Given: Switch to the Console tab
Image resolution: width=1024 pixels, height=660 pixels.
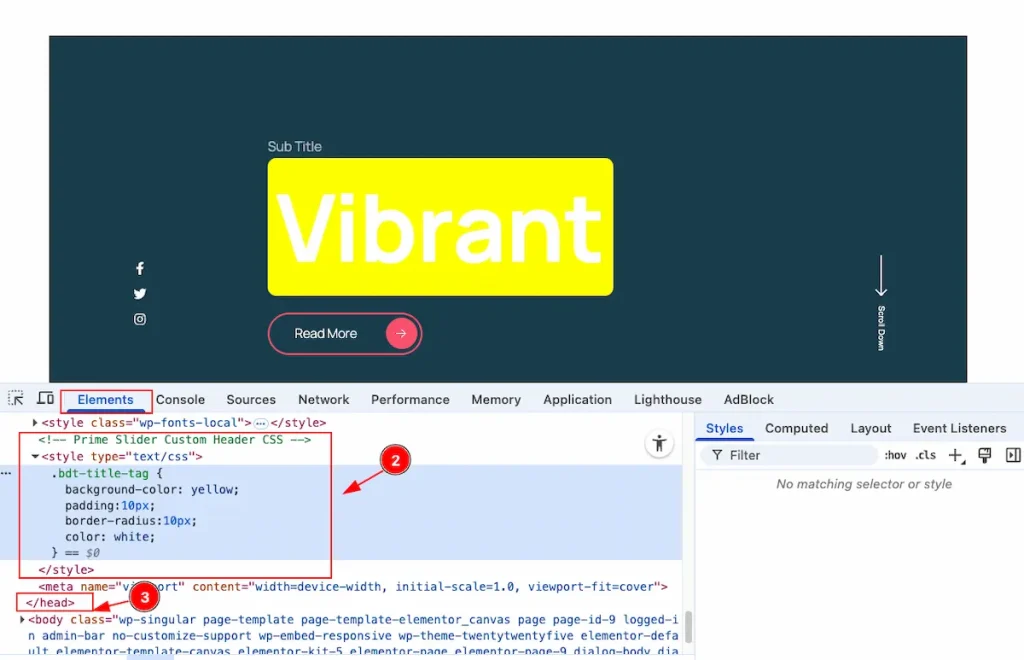Looking at the screenshot, I should click(x=180, y=399).
